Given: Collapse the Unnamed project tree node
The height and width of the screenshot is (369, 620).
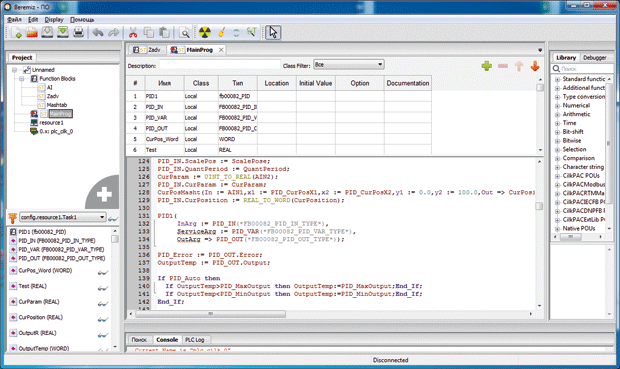Looking at the screenshot, I should [x=15, y=70].
